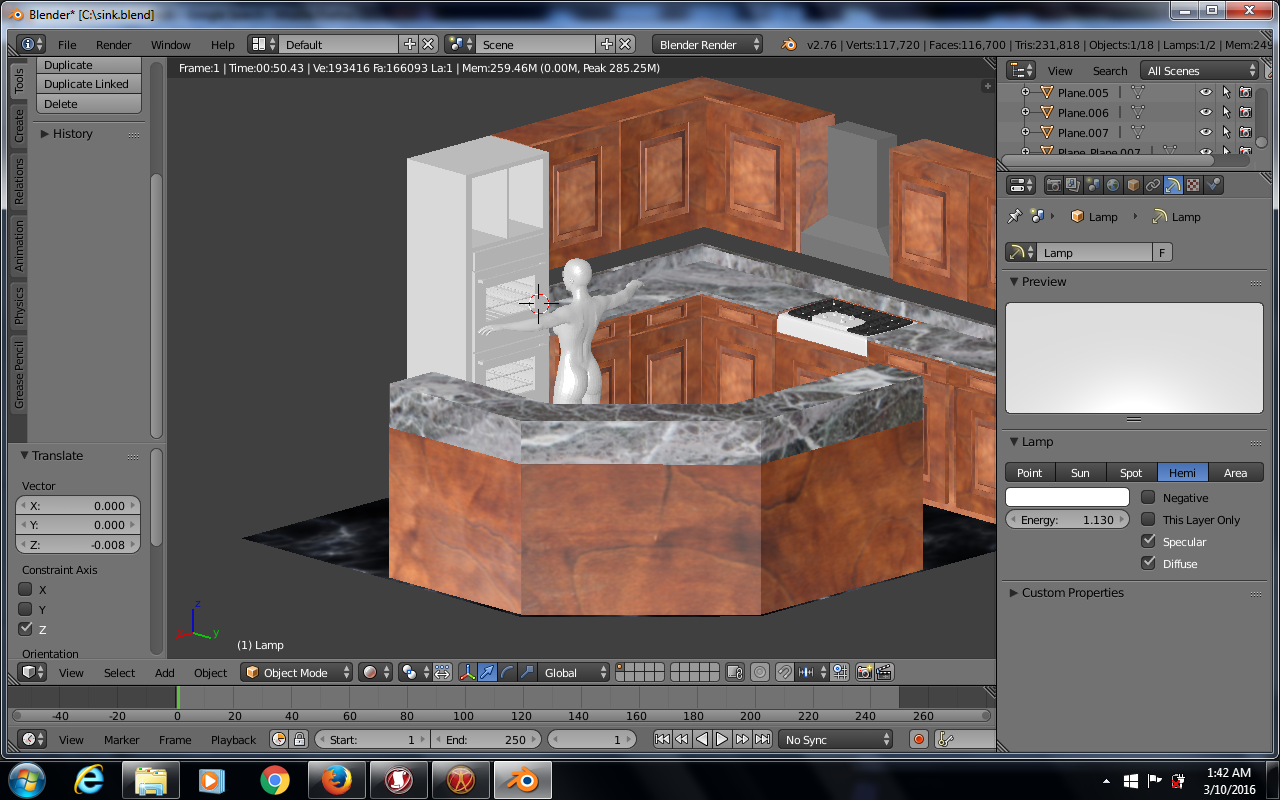Toggle visibility eye for Plane.006

click(1206, 112)
